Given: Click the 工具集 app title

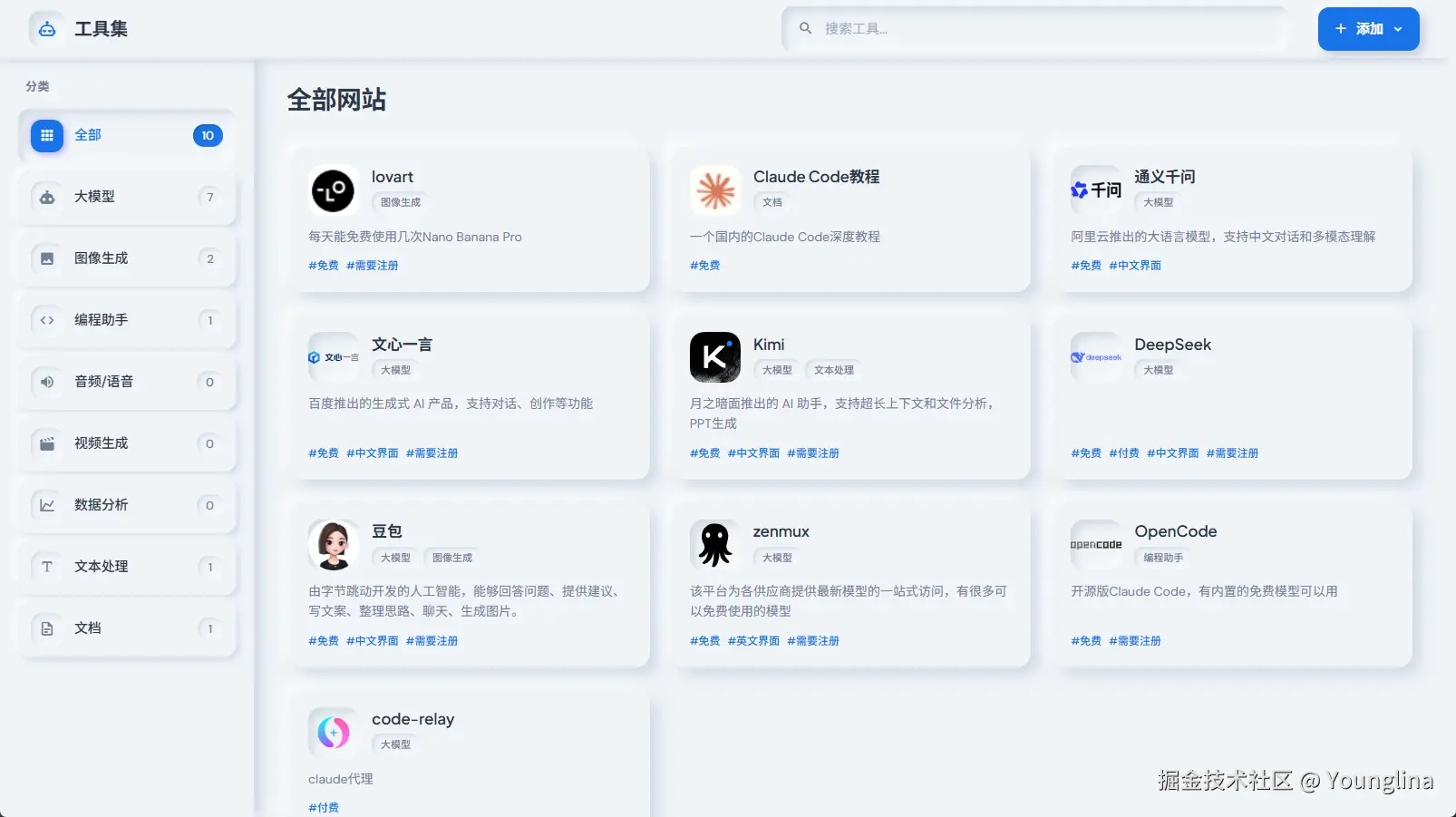Looking at the screenshot, I should pyautogui.click(x=101, y=29).
